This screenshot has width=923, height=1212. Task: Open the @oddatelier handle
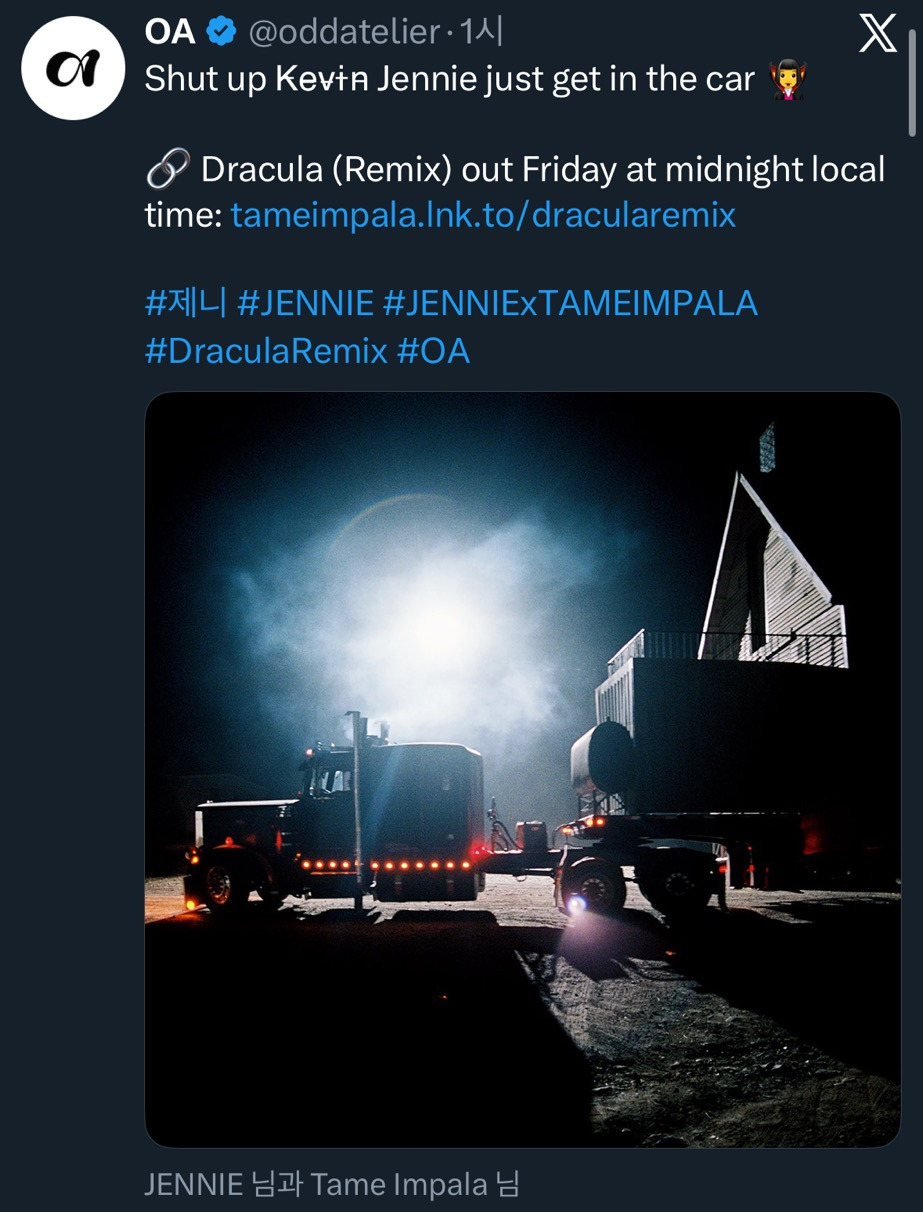[x=343, y=32]
